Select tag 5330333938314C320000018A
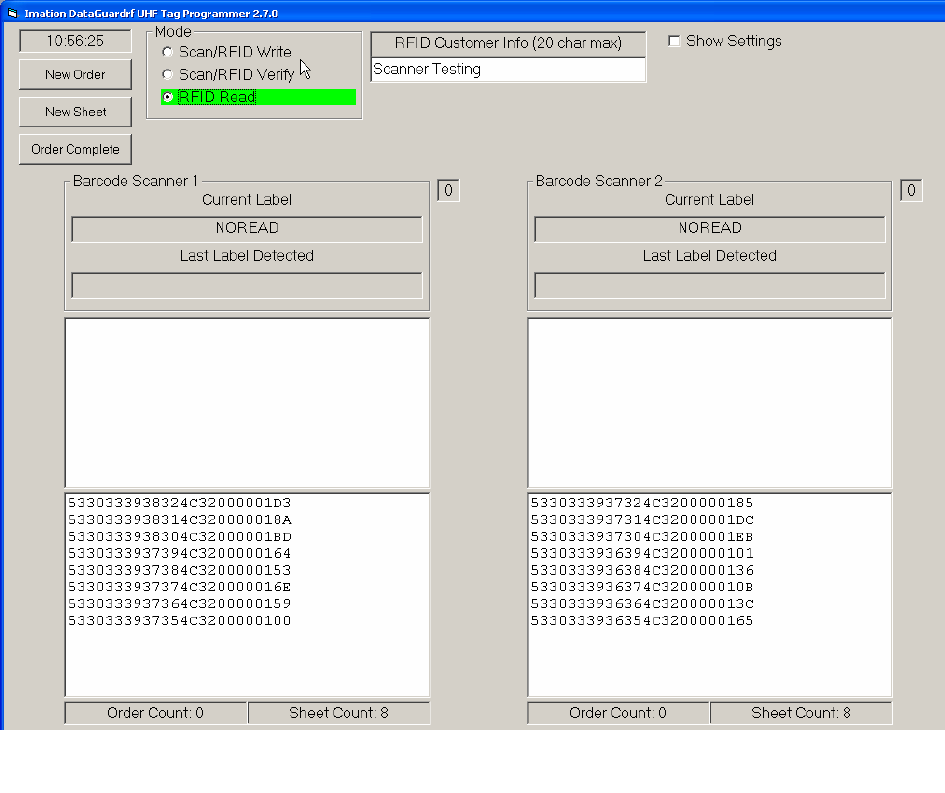Image resolution: width=945 pixels, height=793 pixels. pos(180,519)
